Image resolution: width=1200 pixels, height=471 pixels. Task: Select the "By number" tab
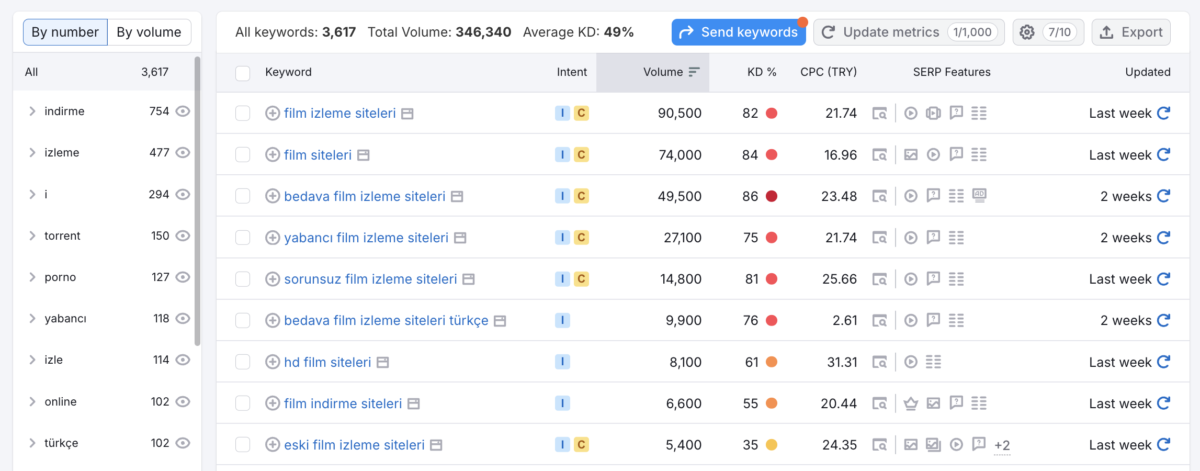point(65,32)
